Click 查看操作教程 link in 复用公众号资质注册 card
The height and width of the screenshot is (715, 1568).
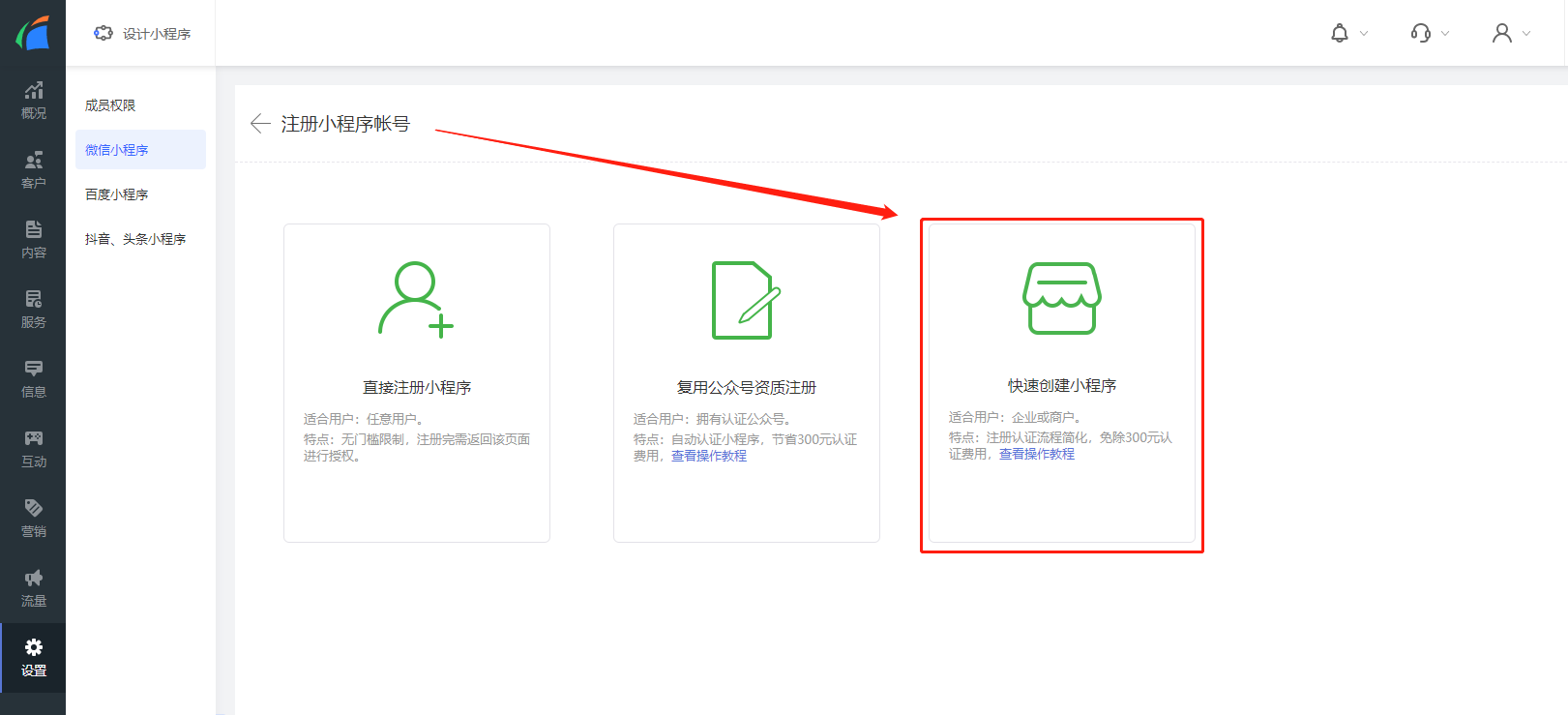(x=709, y=456)
